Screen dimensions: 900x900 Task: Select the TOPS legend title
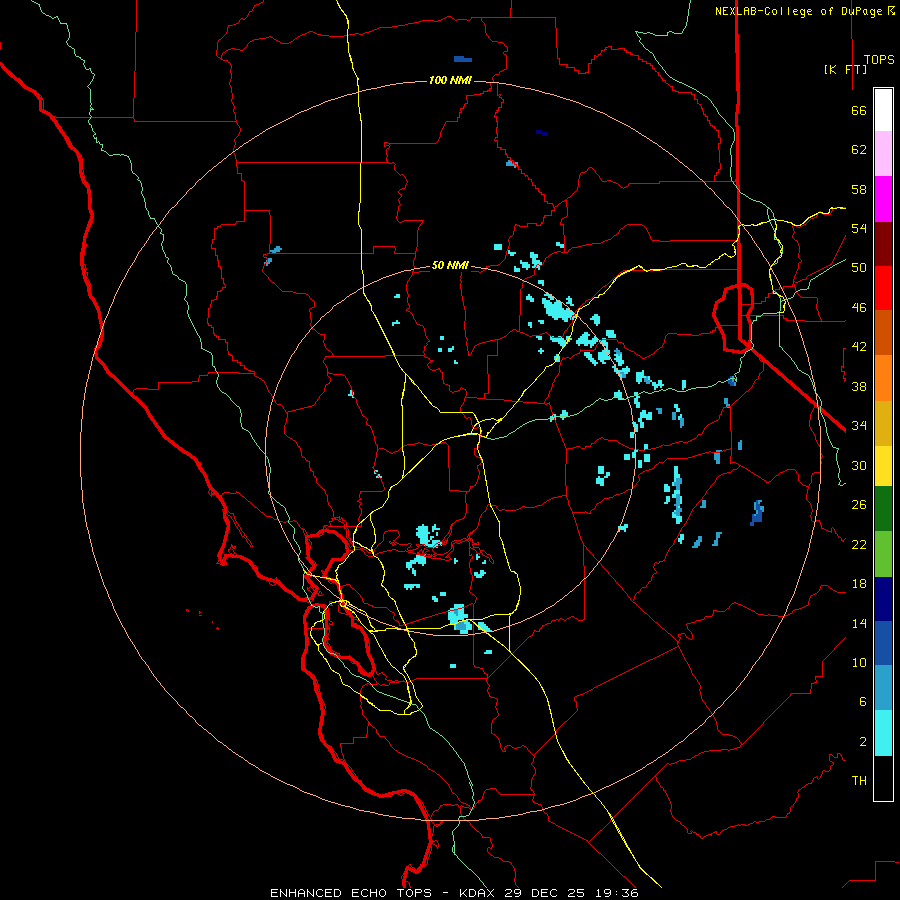tap(879, 60)
